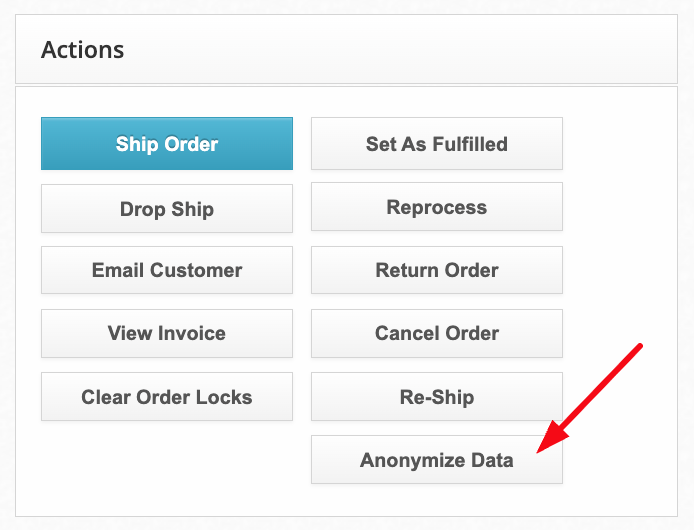Send the order to drop ship
The image size is (694, 530).
pos(167,209)
